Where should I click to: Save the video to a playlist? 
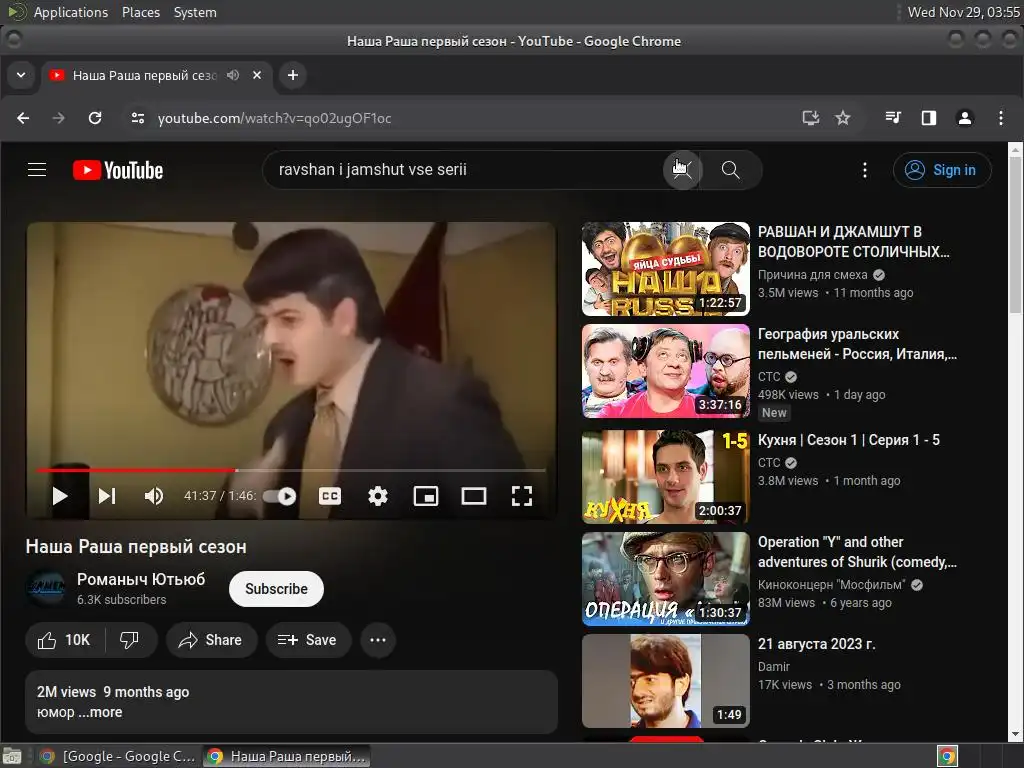click(308, 640)
